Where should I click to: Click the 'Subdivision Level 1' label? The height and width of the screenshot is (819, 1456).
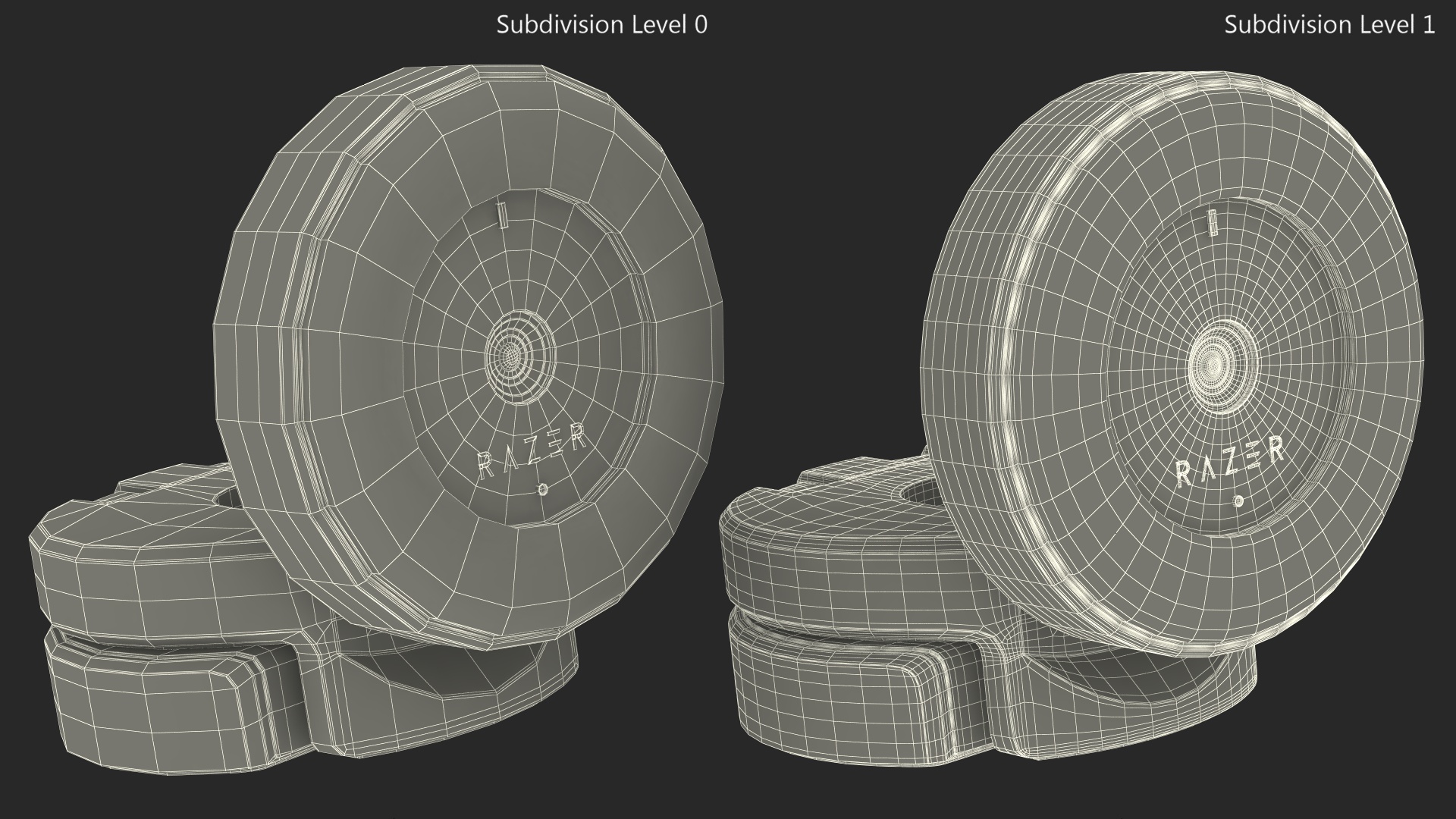1329,24
